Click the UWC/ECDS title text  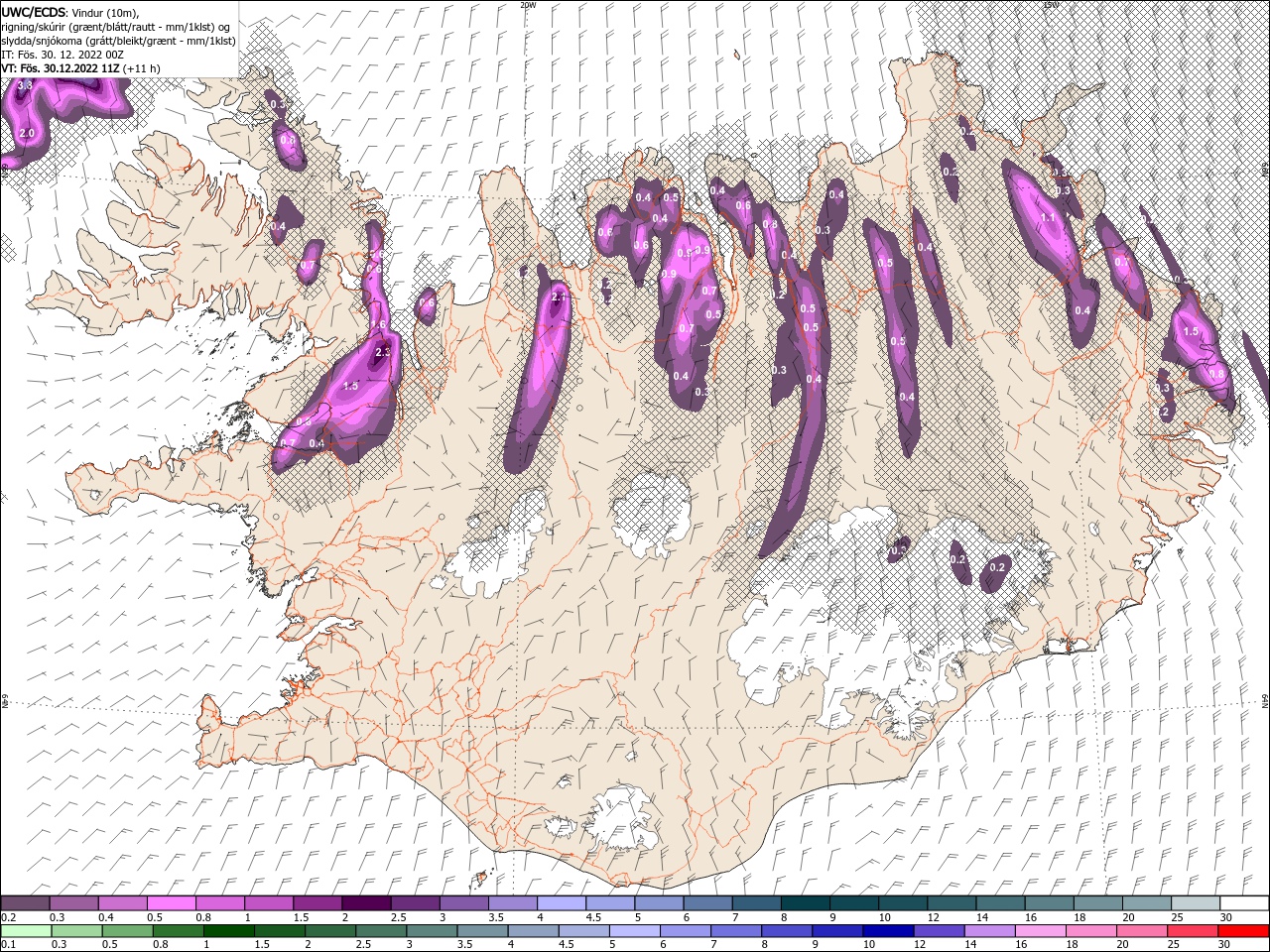pos(34,11)
